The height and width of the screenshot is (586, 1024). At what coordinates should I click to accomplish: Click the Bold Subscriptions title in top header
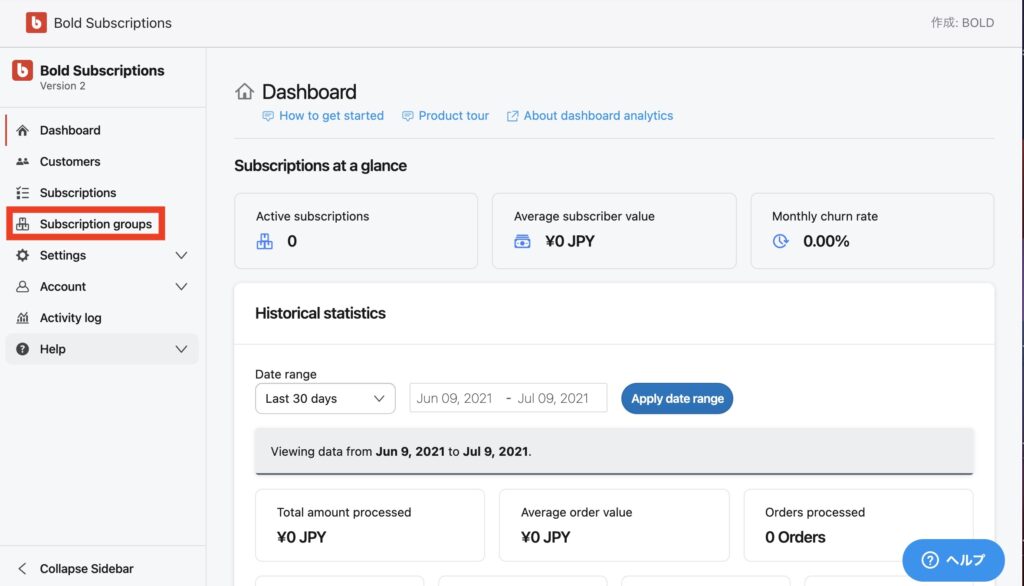pos(112,23)
